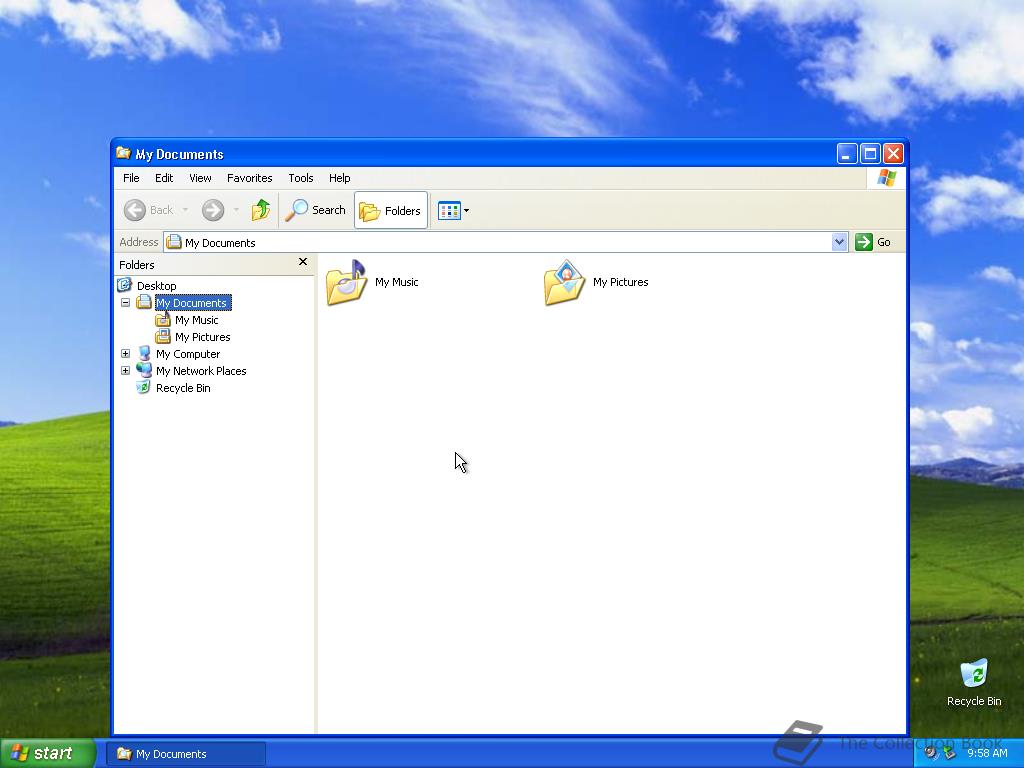Open the File menu
Screen dimensions: 1024x768
(131, 178)
